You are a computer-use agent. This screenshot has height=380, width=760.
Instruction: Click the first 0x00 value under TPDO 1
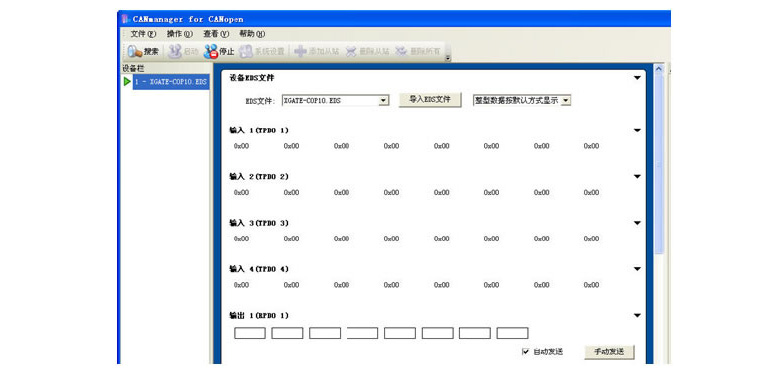(241, 146)
